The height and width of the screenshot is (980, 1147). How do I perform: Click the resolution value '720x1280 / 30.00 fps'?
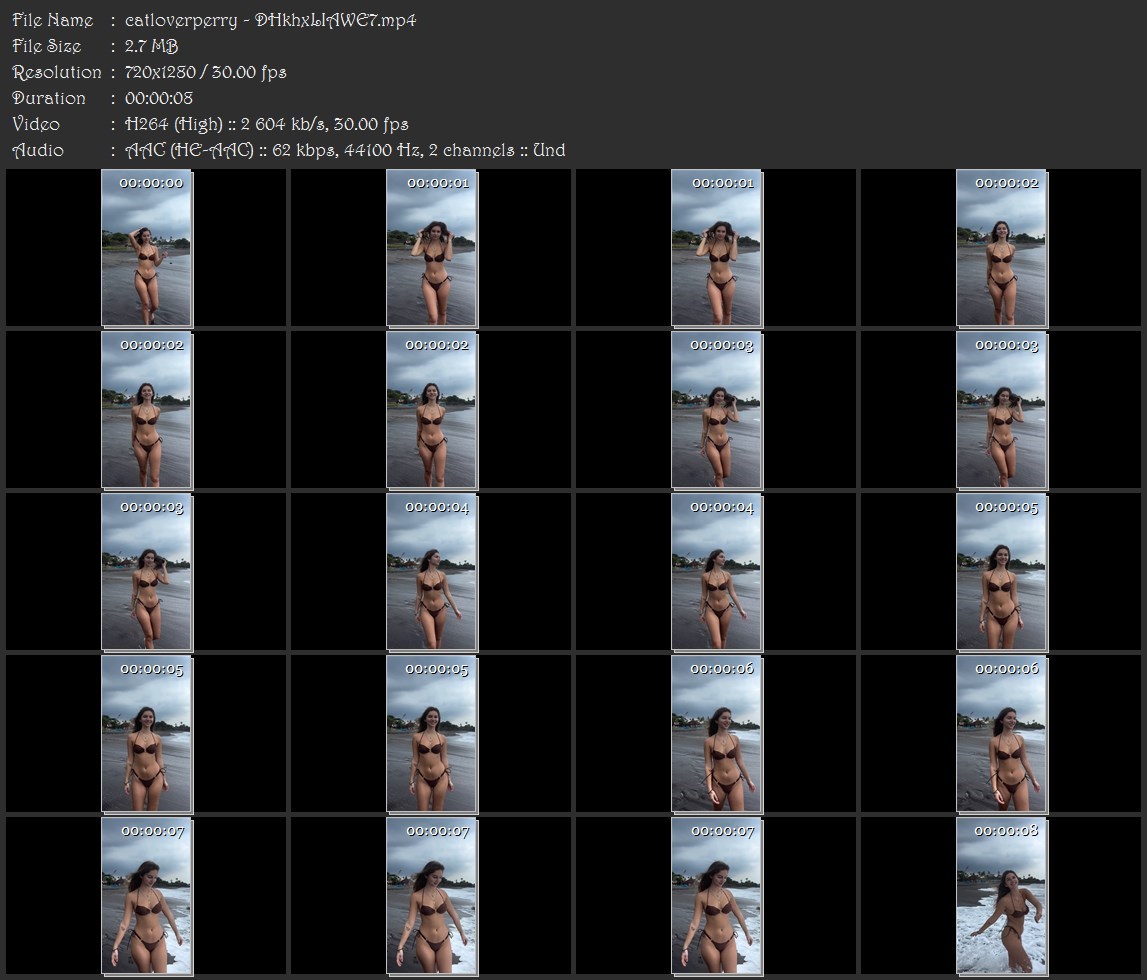pos(206,72)
